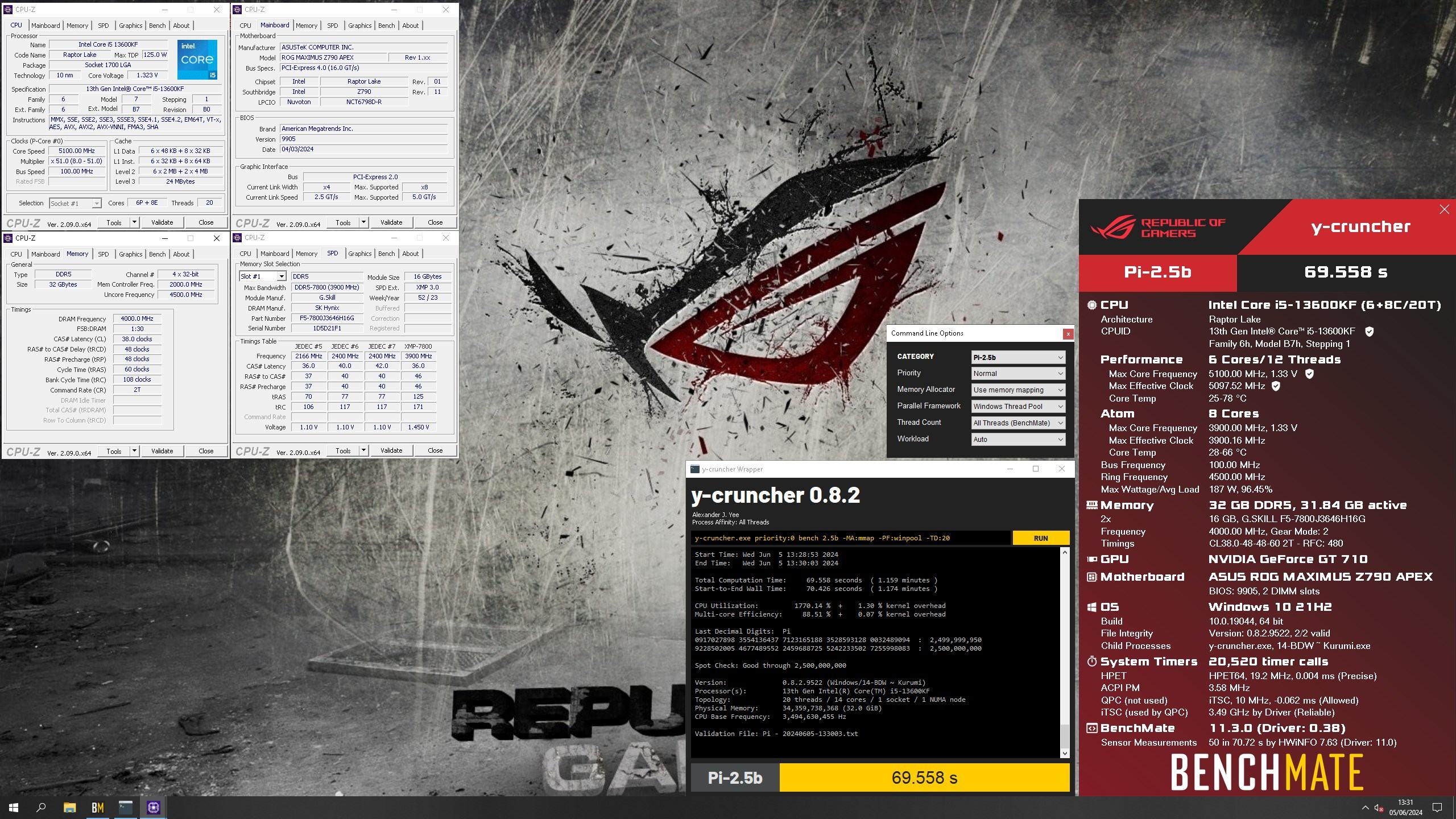
Task: Click Motherboard icon in BenchMate panel
Action: point(1091,577)
